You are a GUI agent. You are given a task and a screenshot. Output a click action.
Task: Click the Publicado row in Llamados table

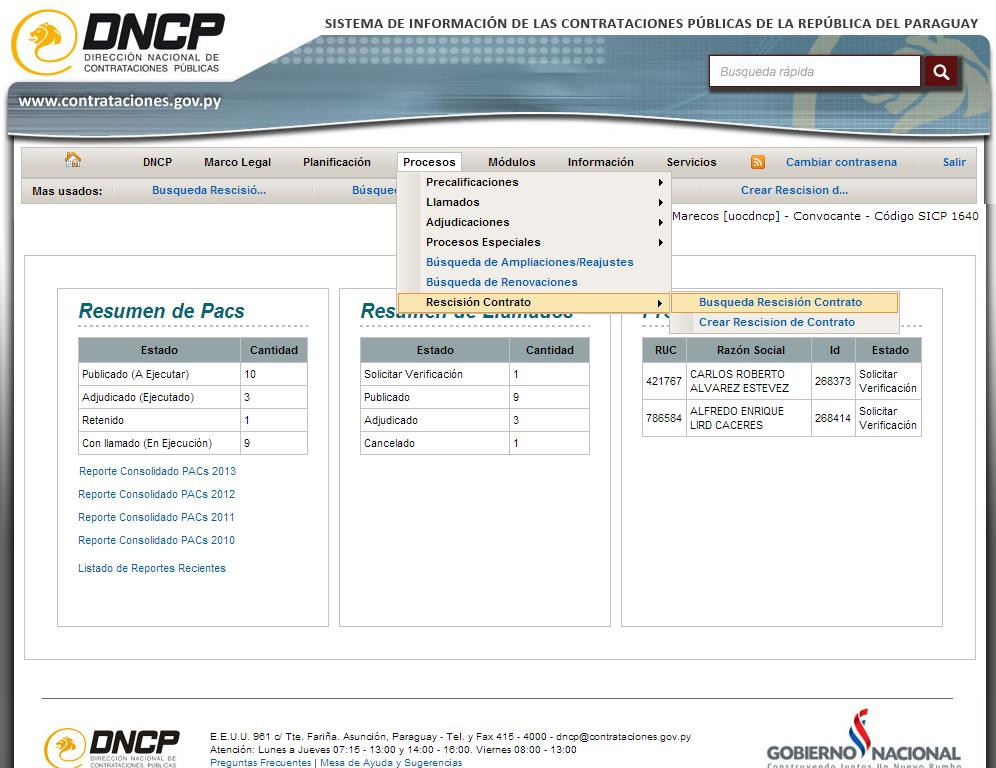tap(474, 397)
